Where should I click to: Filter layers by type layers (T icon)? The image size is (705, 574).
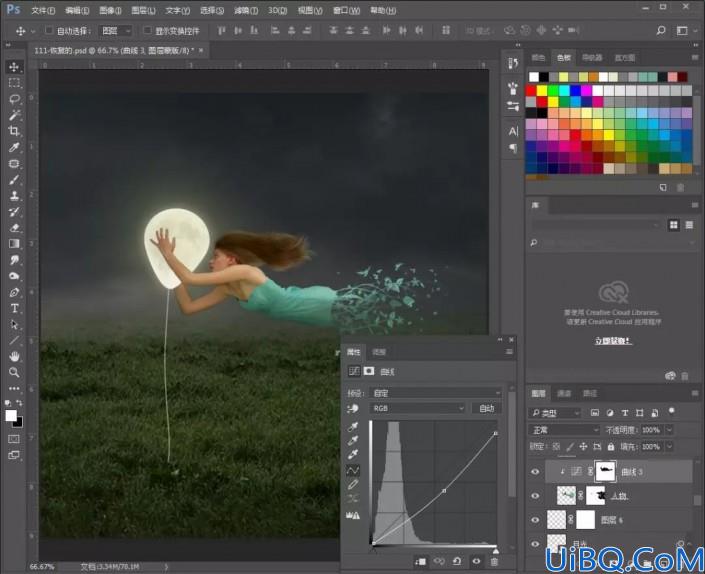(x=625, y=413)
